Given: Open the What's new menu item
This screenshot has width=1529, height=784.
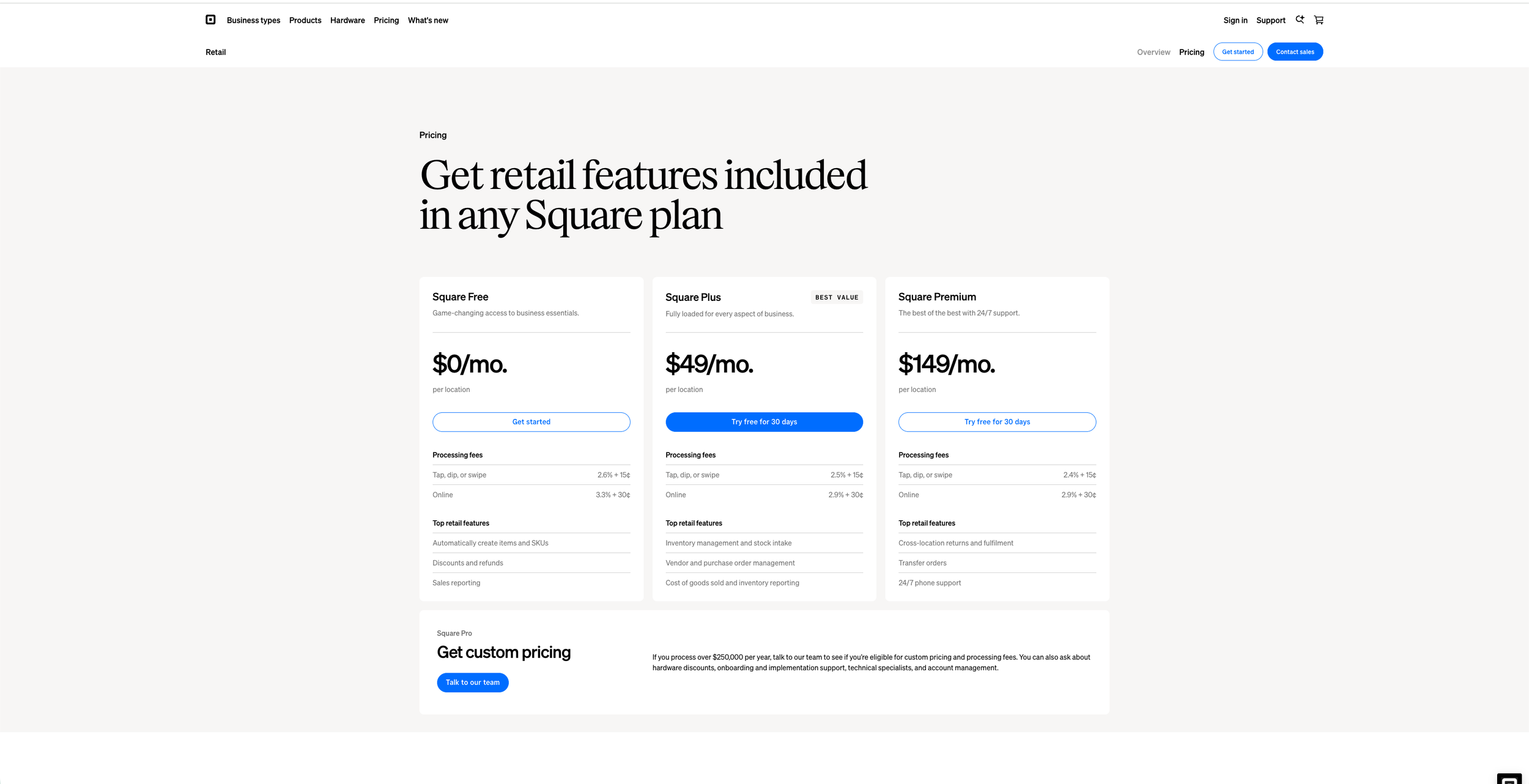Looking at the screenshot, I should click(x=428, y=20).
